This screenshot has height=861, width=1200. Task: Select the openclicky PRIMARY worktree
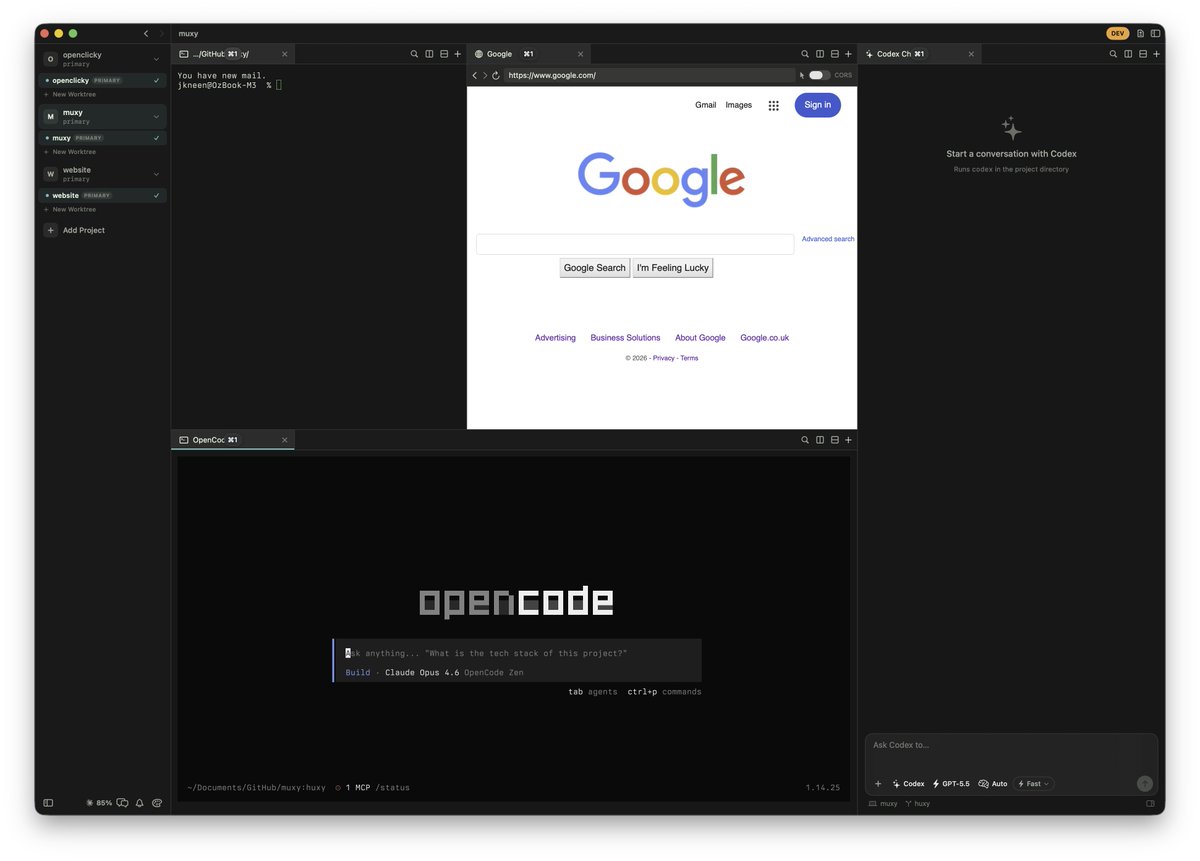point(103,80)
